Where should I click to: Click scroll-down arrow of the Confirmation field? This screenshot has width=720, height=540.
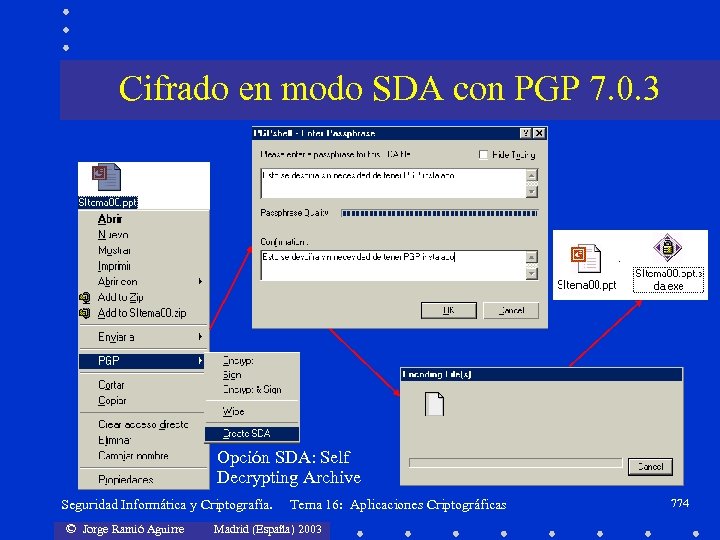pos(532,273)
